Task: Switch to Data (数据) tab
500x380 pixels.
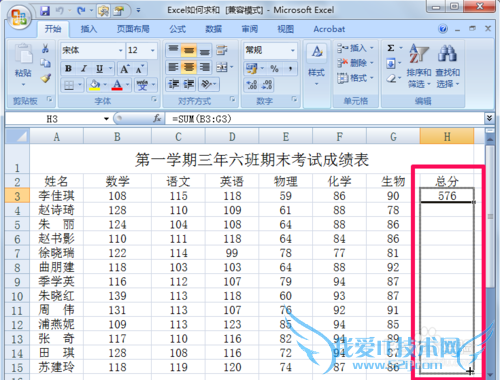Action: coord(213,29)
